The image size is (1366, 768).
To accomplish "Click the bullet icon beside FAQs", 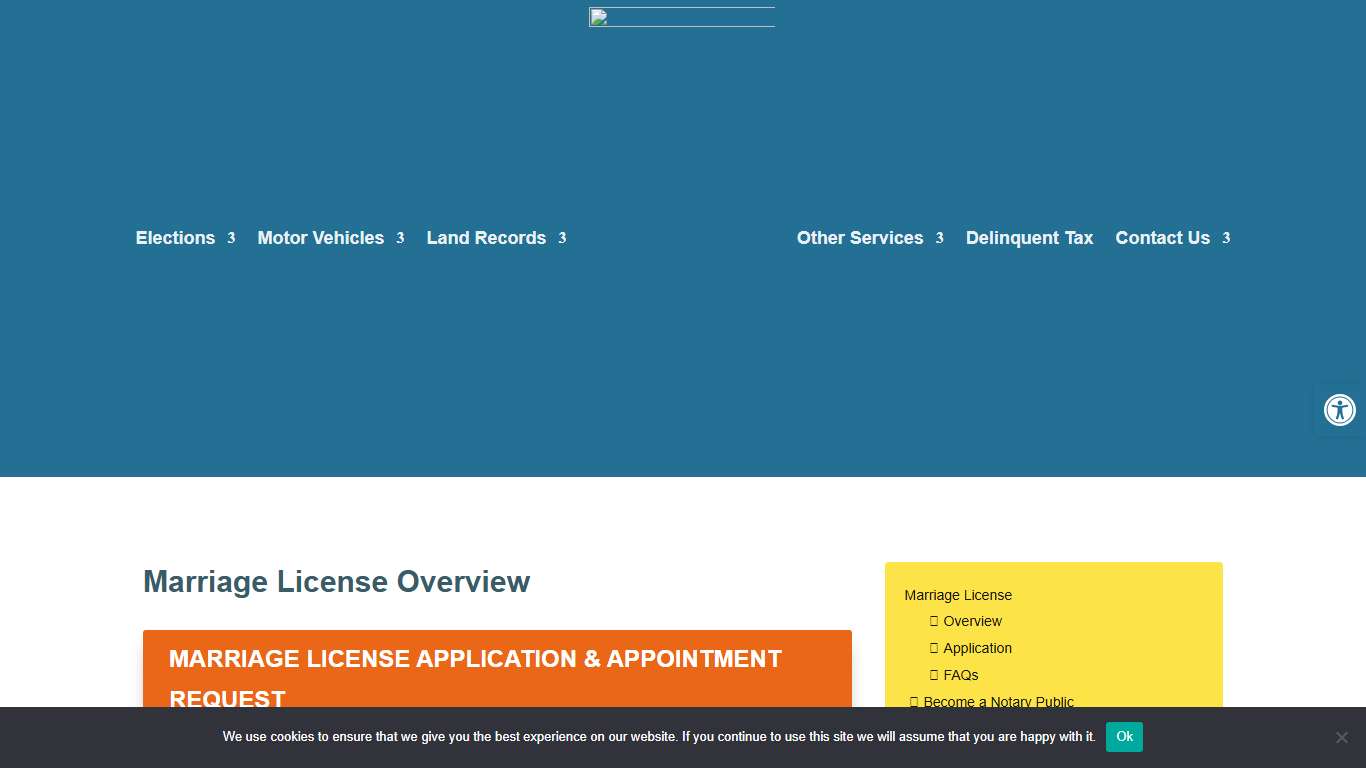I will click(x=934, y=675).
